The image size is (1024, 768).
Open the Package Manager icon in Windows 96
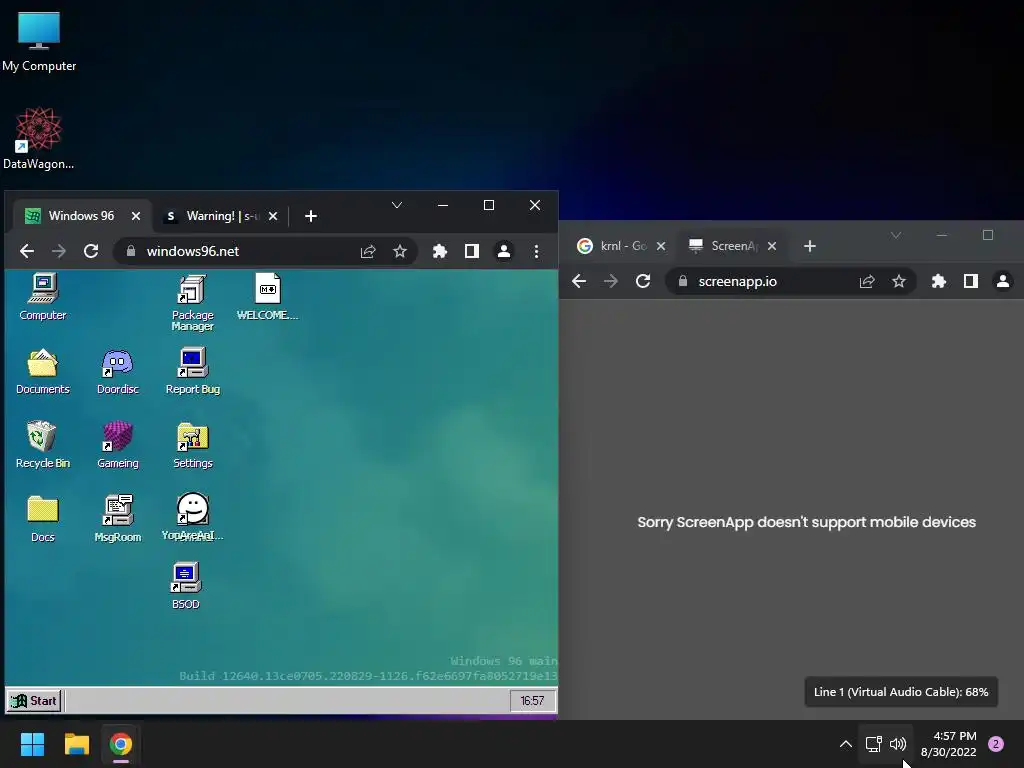(x=192, y=302)
